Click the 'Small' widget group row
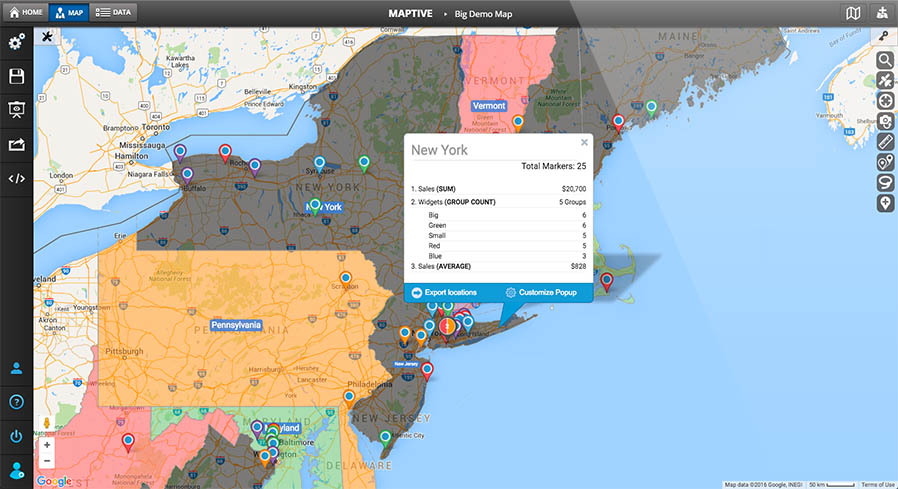898x489 pixels. click(507, 236)
